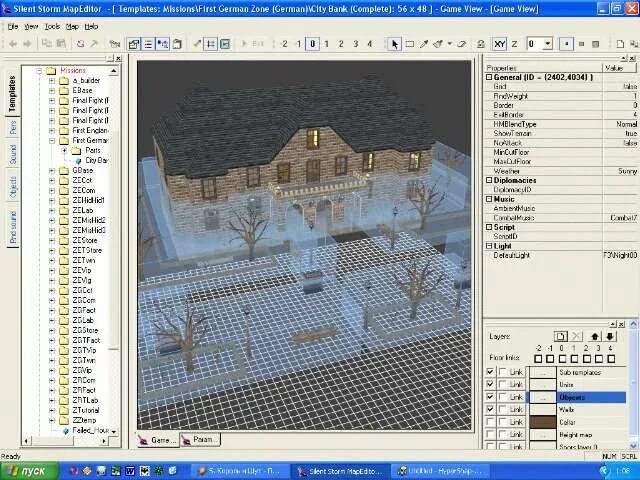
Task: Select the eraser tool in toolbar
Action: coord(462,44)
